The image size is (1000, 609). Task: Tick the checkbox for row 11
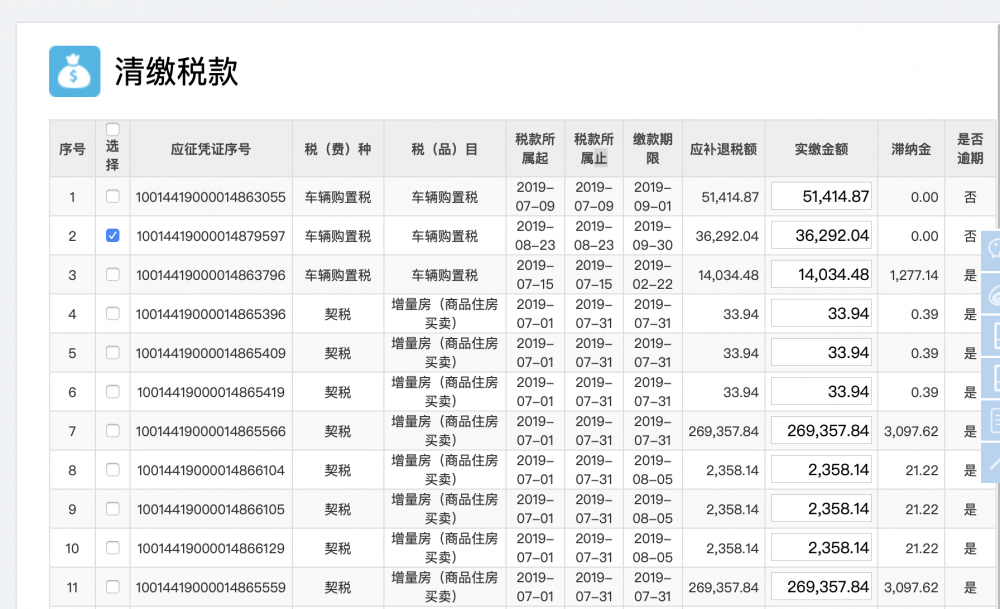112,587
